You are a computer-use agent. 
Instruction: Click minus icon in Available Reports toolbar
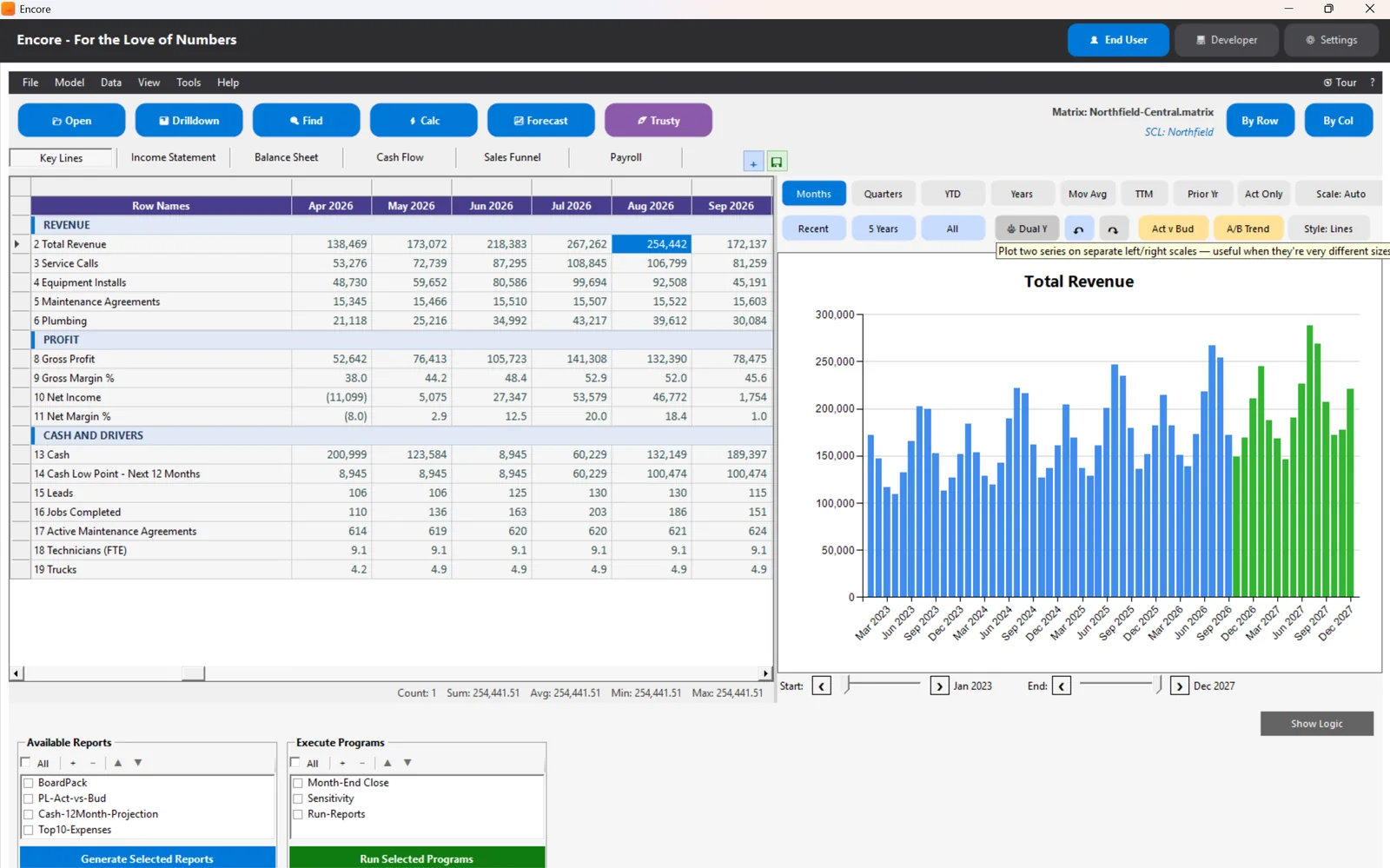click(x=93, y=763)
